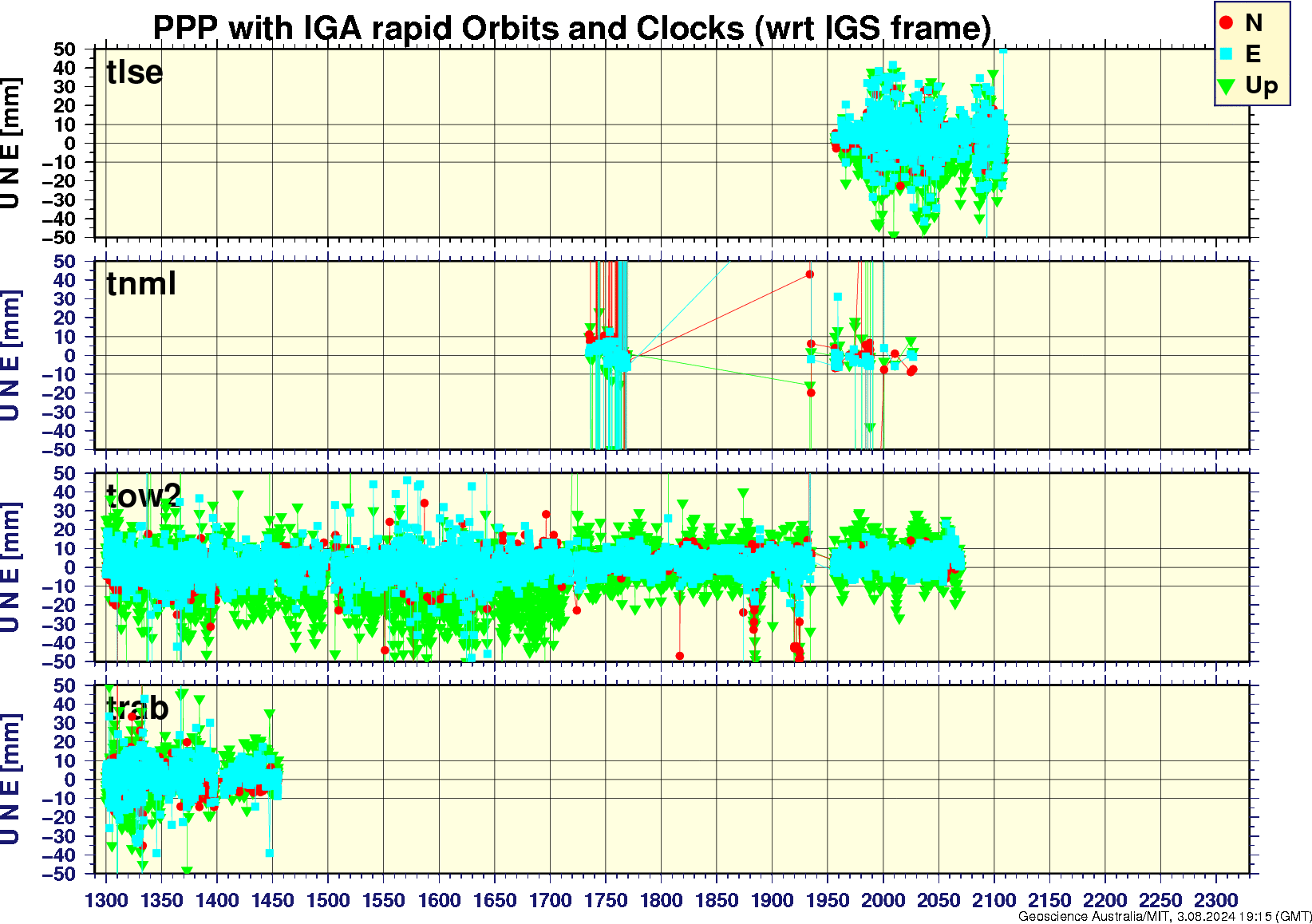Click x-axis tick label 1550
Screen dimensions: 1312x924
[x=384, y=900]
